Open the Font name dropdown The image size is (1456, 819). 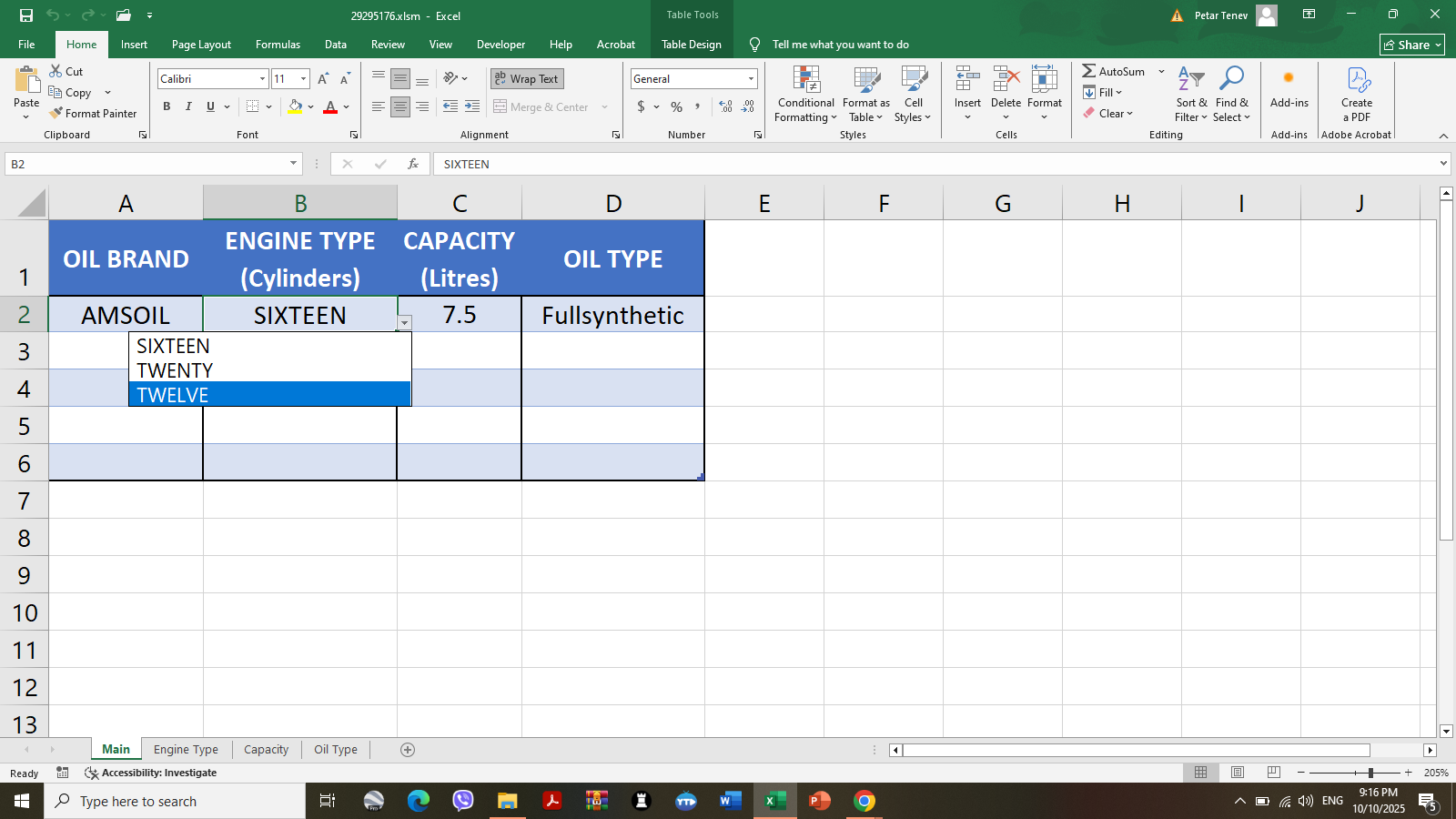click(x=262, y=79)
